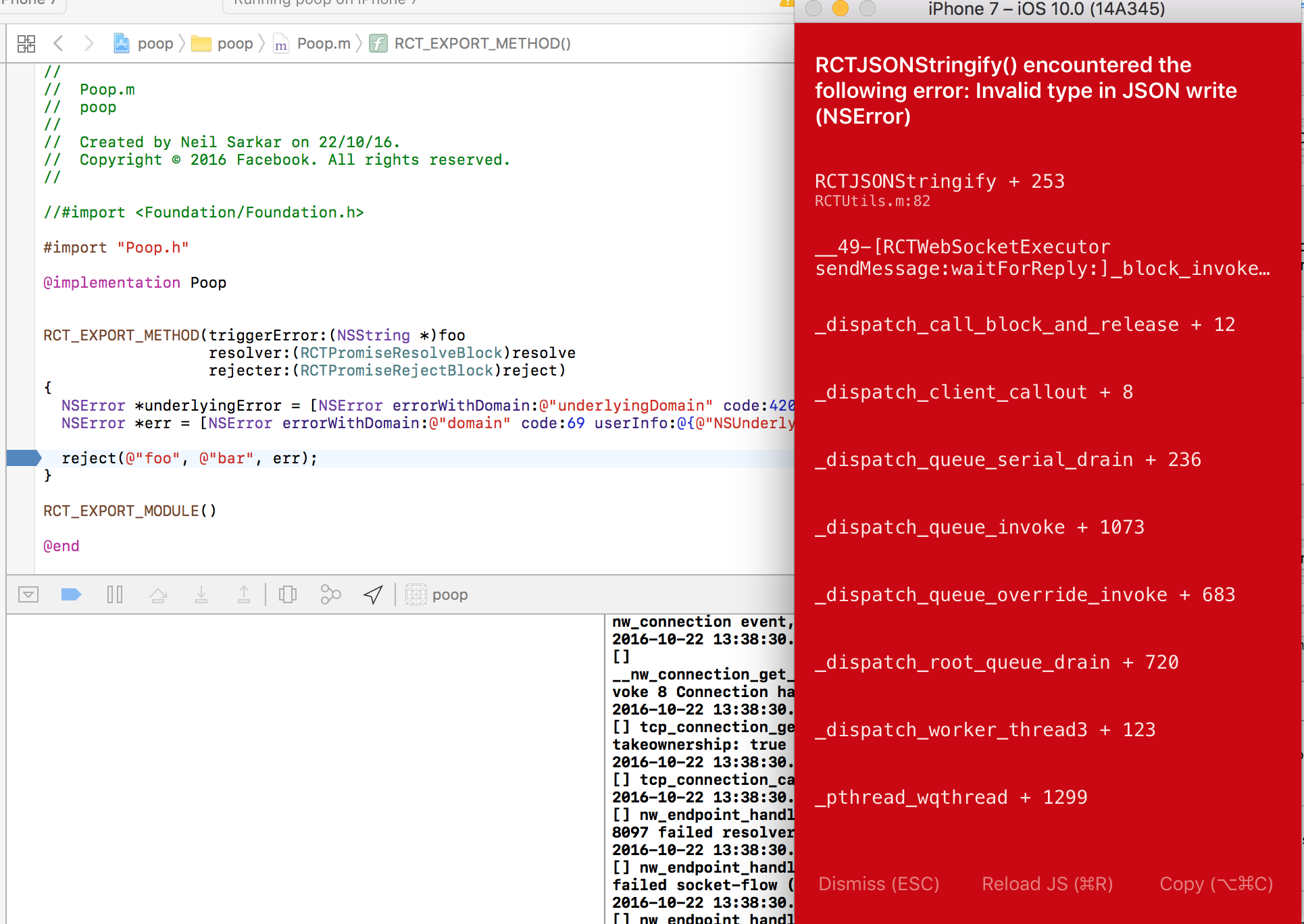
Task: Go forward using the jump bar arrow
Action: pos(89,44)
